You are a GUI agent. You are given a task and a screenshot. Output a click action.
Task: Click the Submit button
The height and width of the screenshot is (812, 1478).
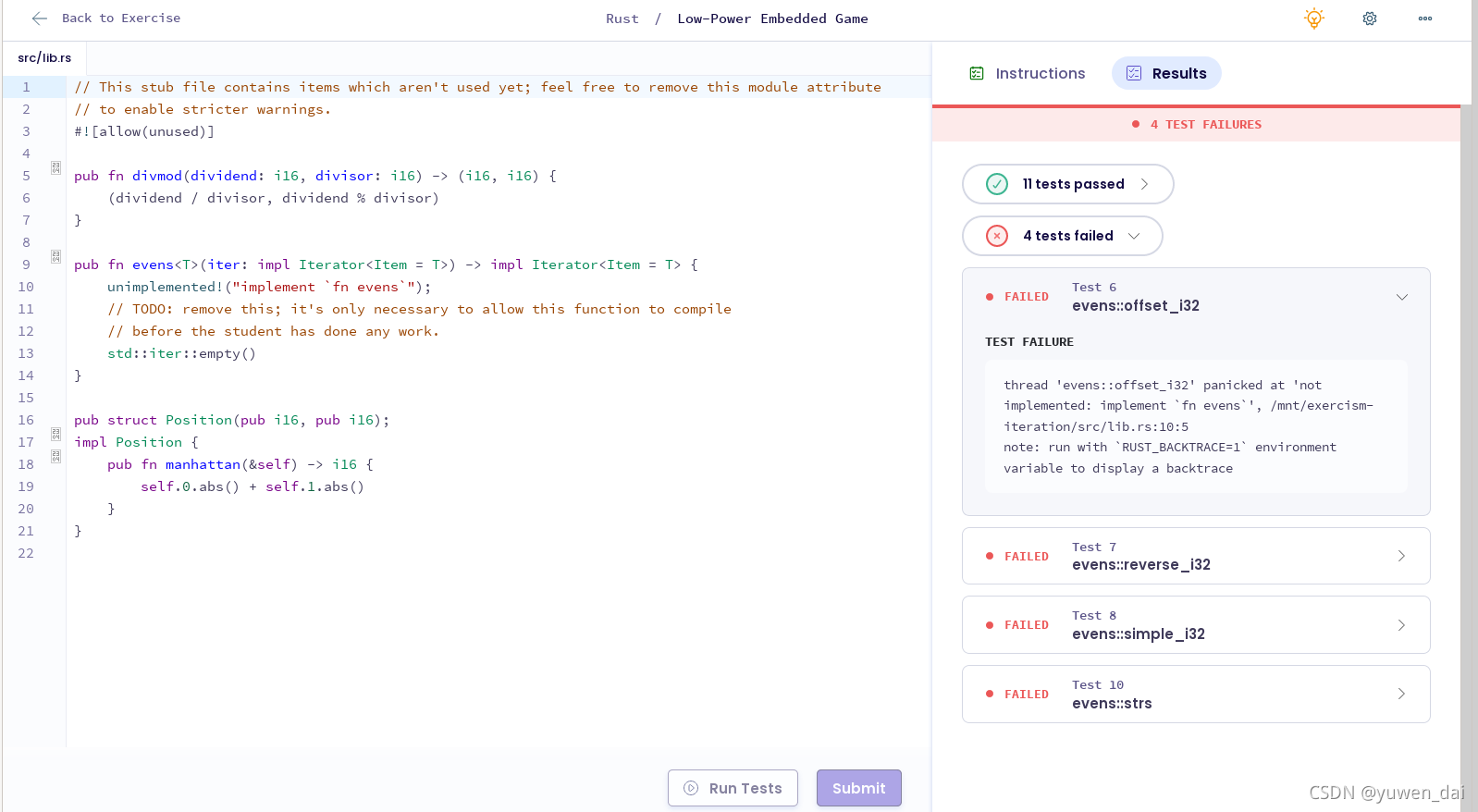tap(859, 788)
